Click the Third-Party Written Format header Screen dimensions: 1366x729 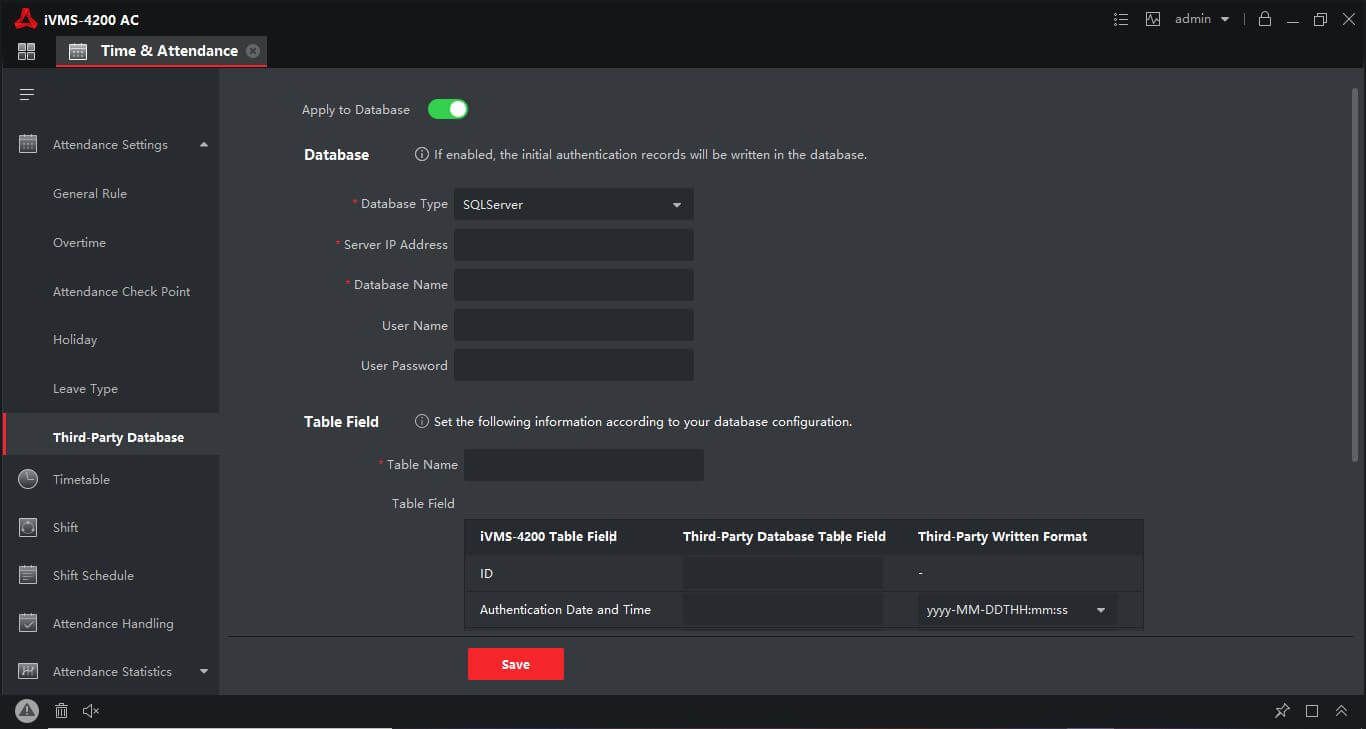pos(1002,537)
